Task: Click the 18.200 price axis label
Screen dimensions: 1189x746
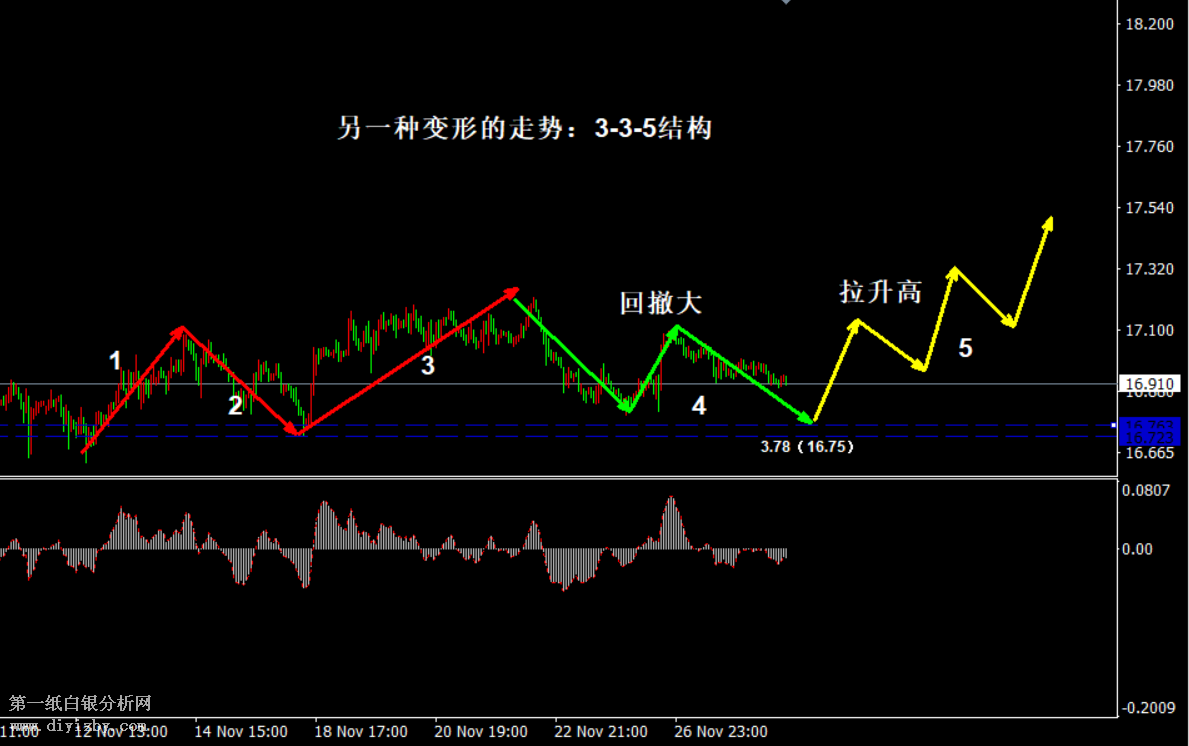Action: [1149, 24]
